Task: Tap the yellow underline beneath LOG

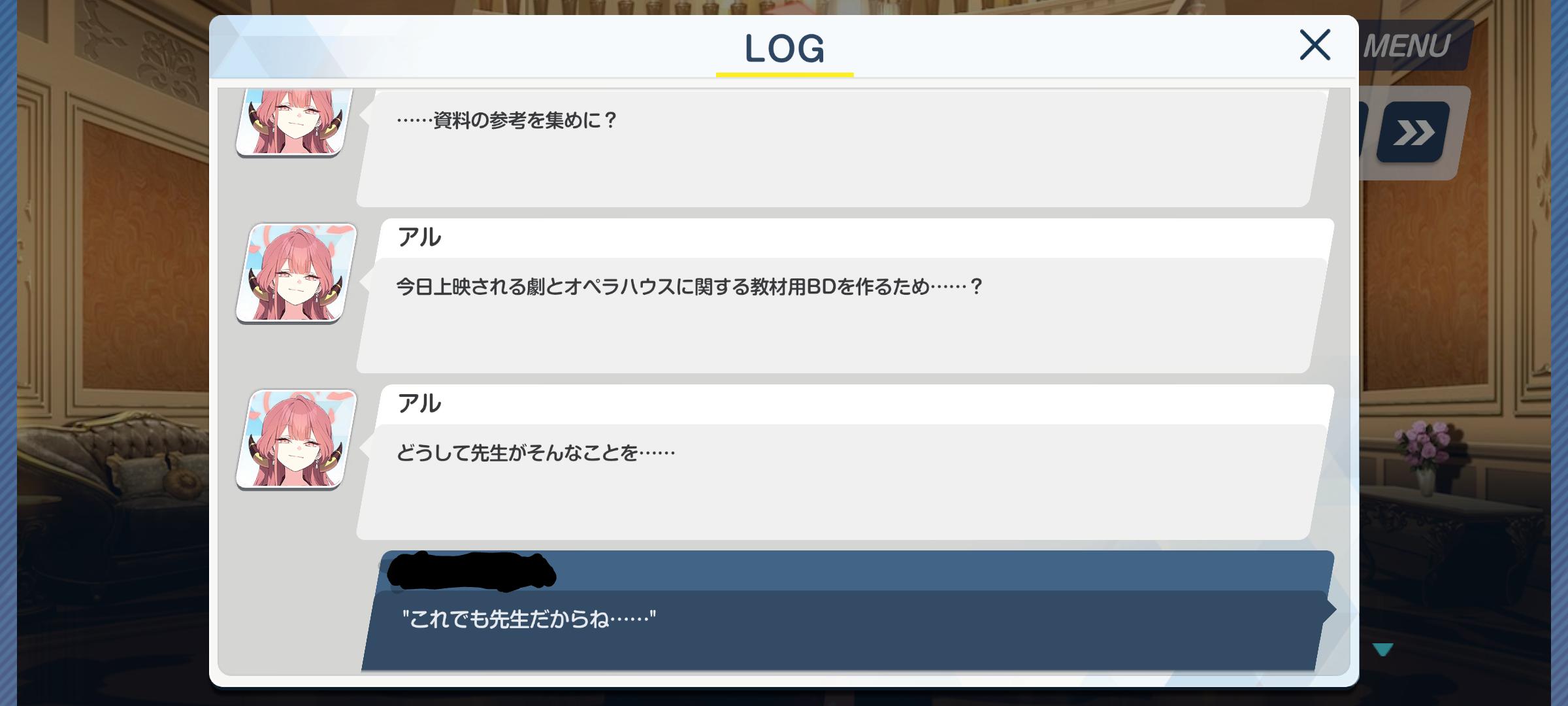Action: (785, 75)
